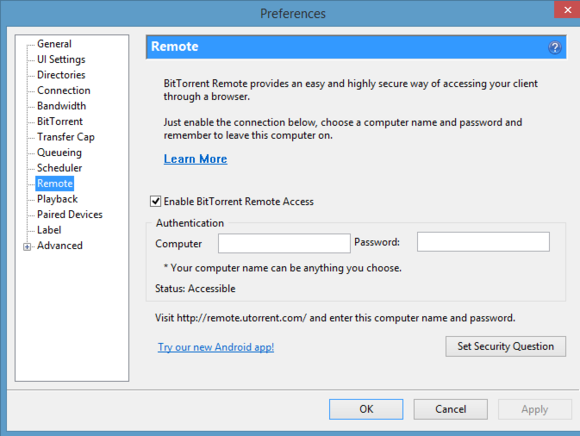Focus the Password input field

(x=483, y=242)
